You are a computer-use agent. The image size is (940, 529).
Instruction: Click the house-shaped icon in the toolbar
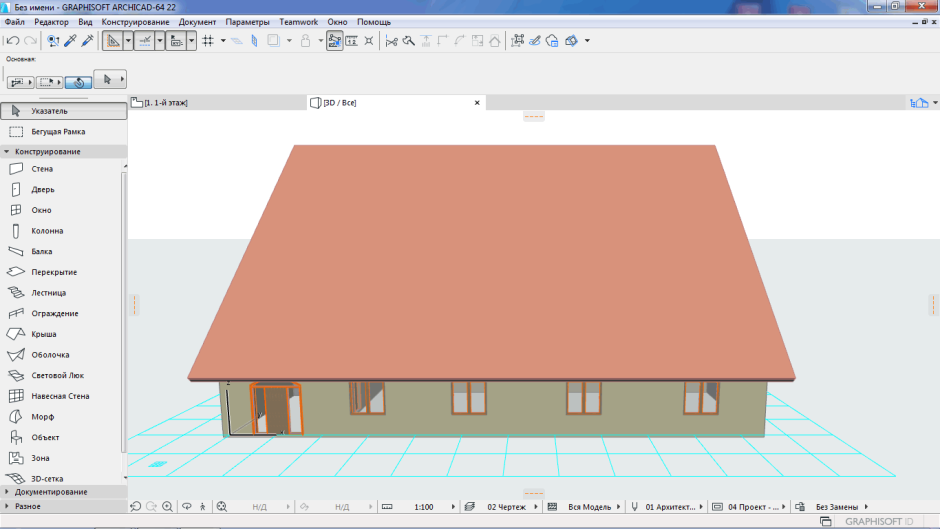click(495, 41)
